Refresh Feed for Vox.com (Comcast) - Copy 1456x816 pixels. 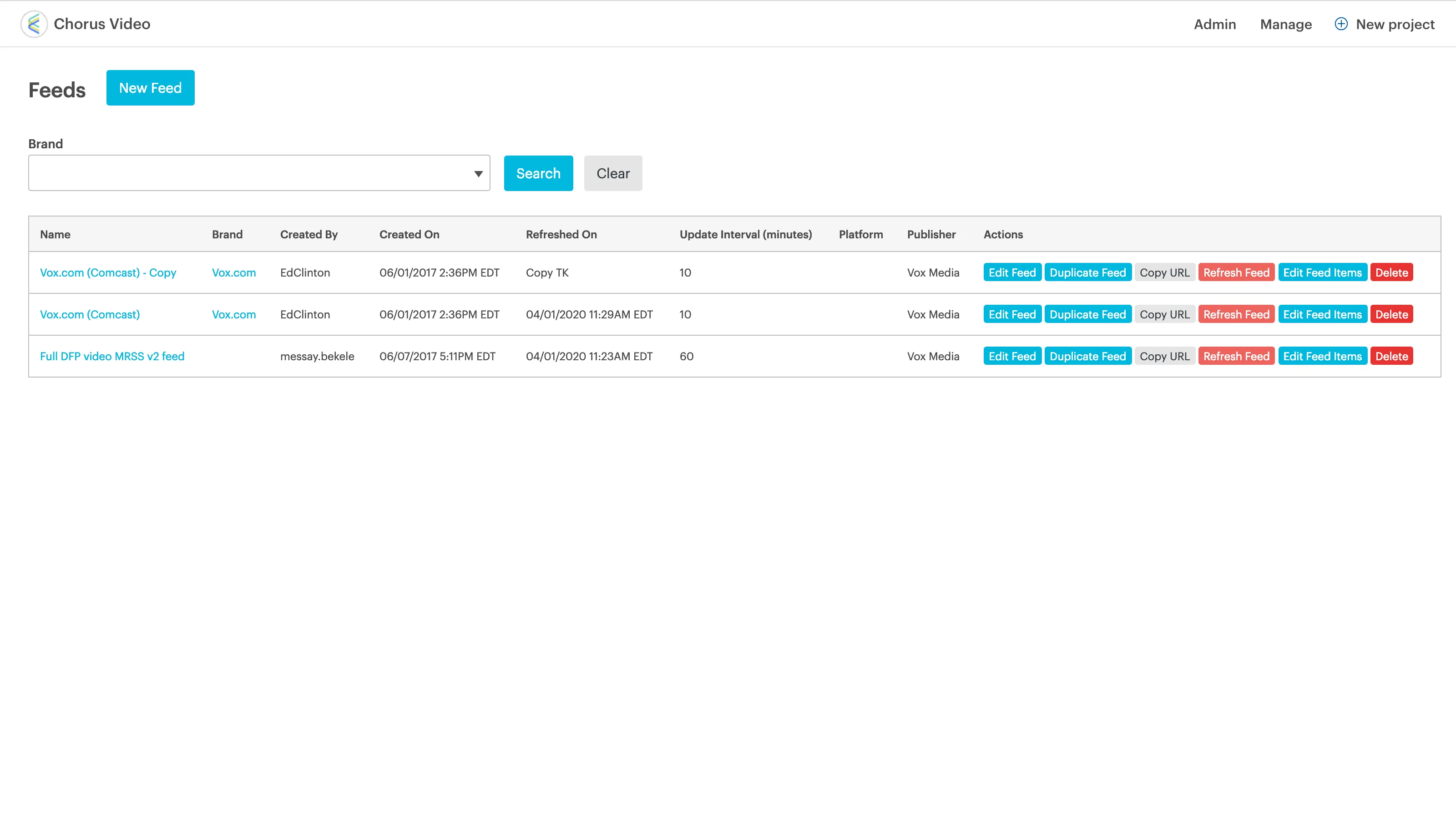tap(1236, 272)
